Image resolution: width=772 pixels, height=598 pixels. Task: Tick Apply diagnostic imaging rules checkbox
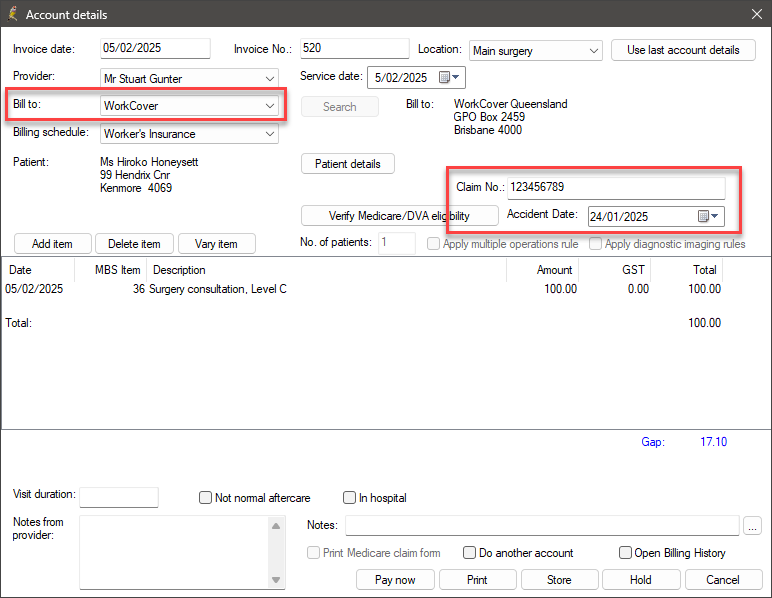coord(595,244)
